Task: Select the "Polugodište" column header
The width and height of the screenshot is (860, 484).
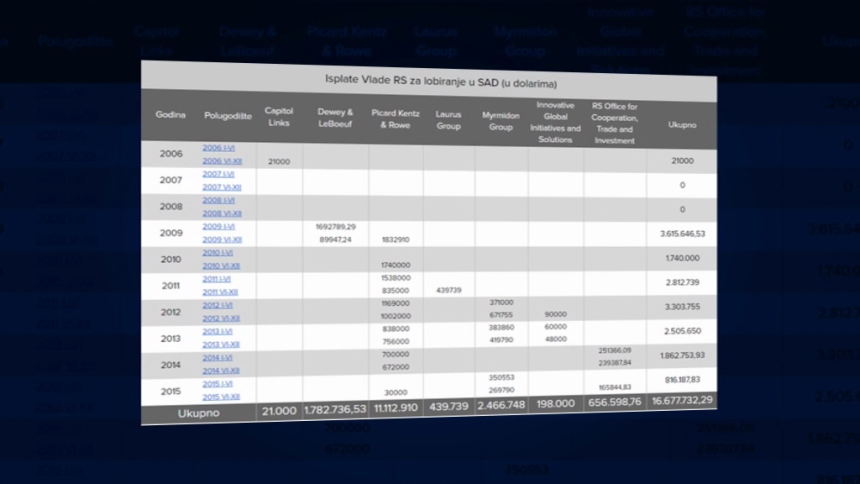Action: (x=228, y=116)
